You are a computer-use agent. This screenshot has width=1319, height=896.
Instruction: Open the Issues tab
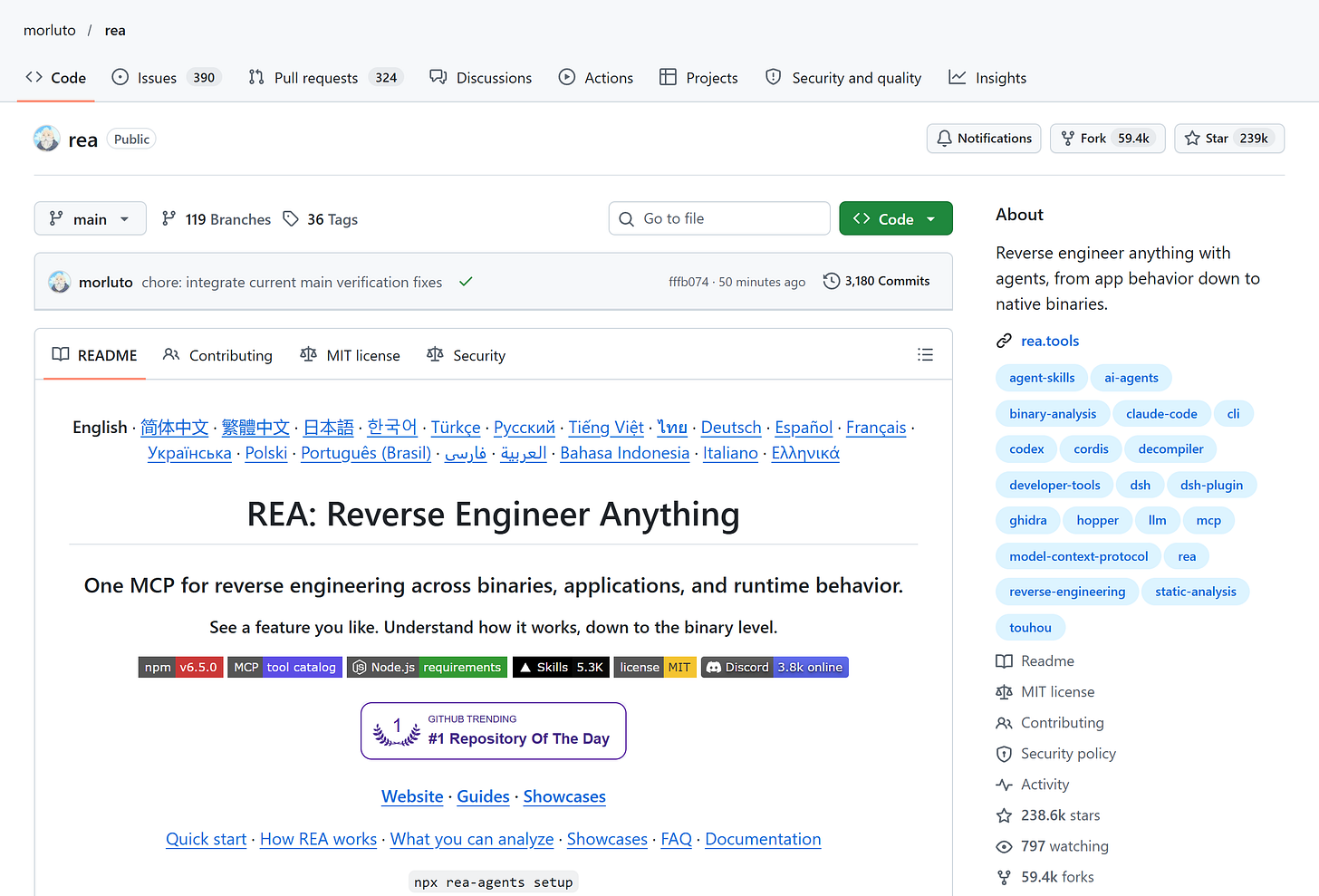pos(167,78)
